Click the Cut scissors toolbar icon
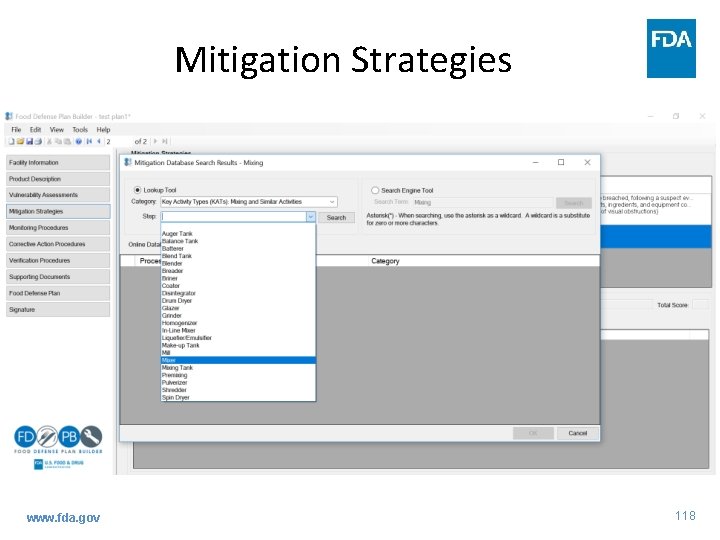720x540 pixels. [x=49, y=141]
